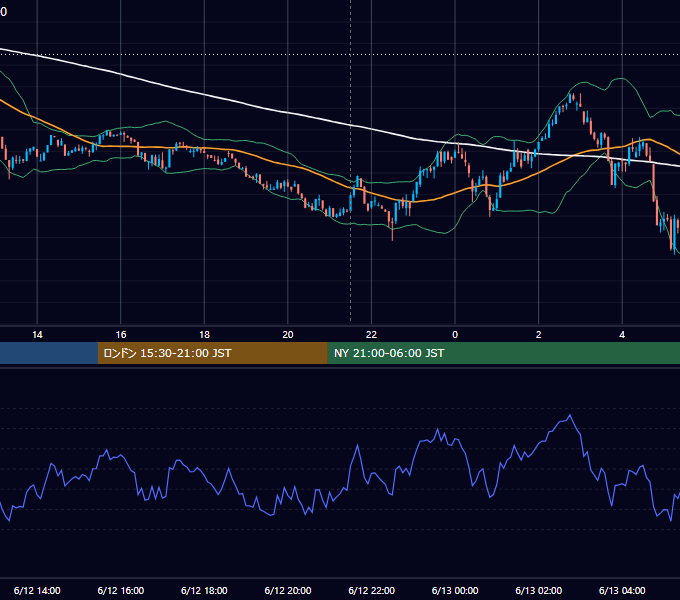Click the hour label 16 on the chart axis
This screenshot has height=600, width=680.
click(x=121, y=335)
